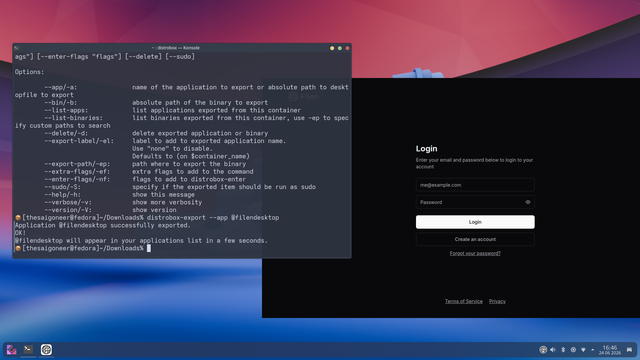Open the Privacy link
The height and width of the screenshot is (360, 640).
[x=497, y=301]
